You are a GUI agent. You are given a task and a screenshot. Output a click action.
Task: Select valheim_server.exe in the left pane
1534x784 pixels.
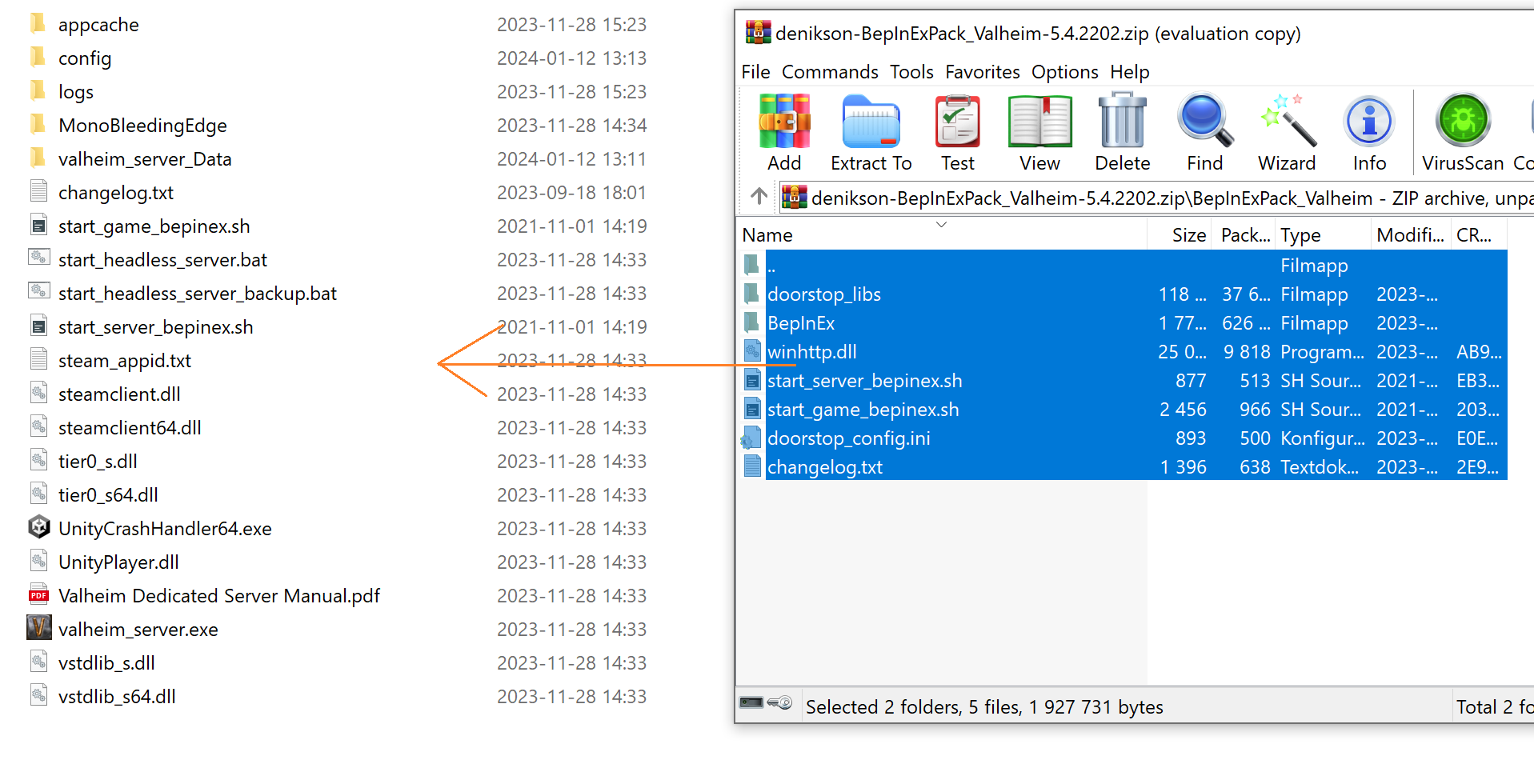click(138, 629)
